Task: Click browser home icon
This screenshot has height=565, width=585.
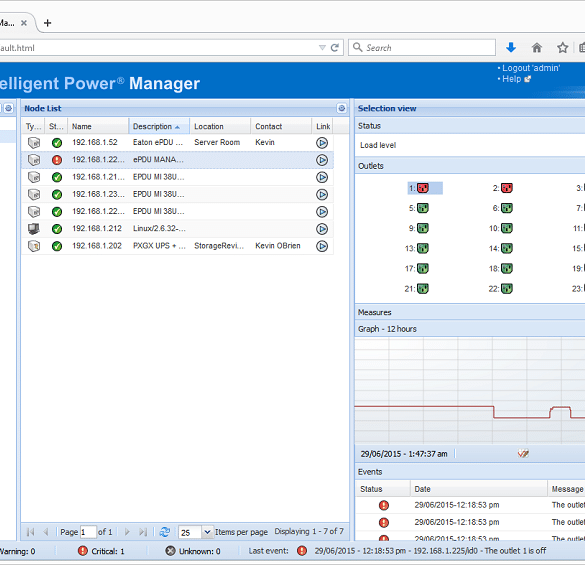Action: (536, 47)
